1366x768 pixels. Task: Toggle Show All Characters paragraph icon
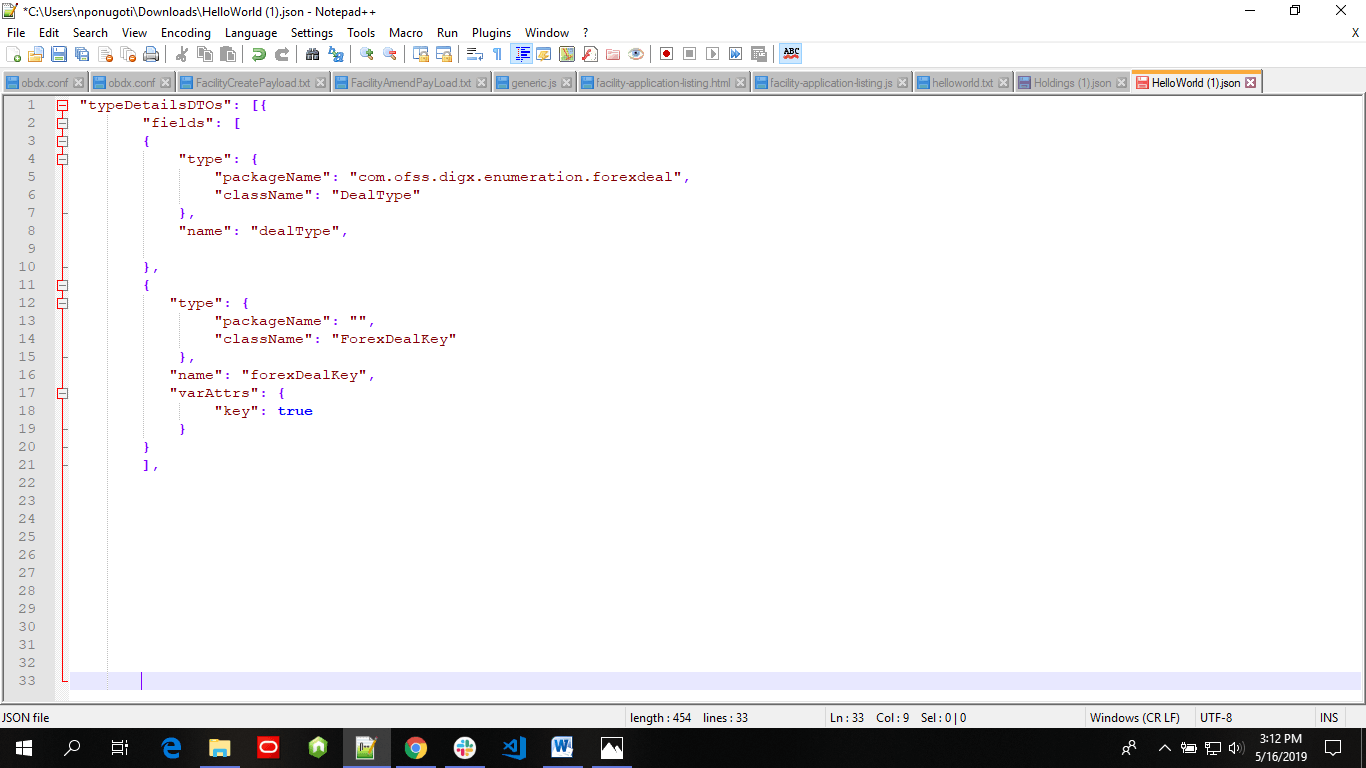[x=497, y=53]
